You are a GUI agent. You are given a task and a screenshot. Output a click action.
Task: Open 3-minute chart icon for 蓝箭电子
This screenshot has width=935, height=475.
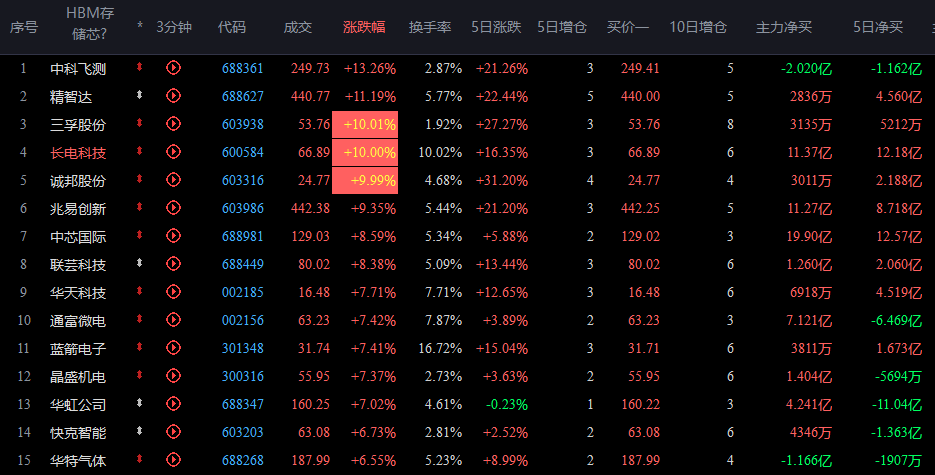[x=173, y=348]
